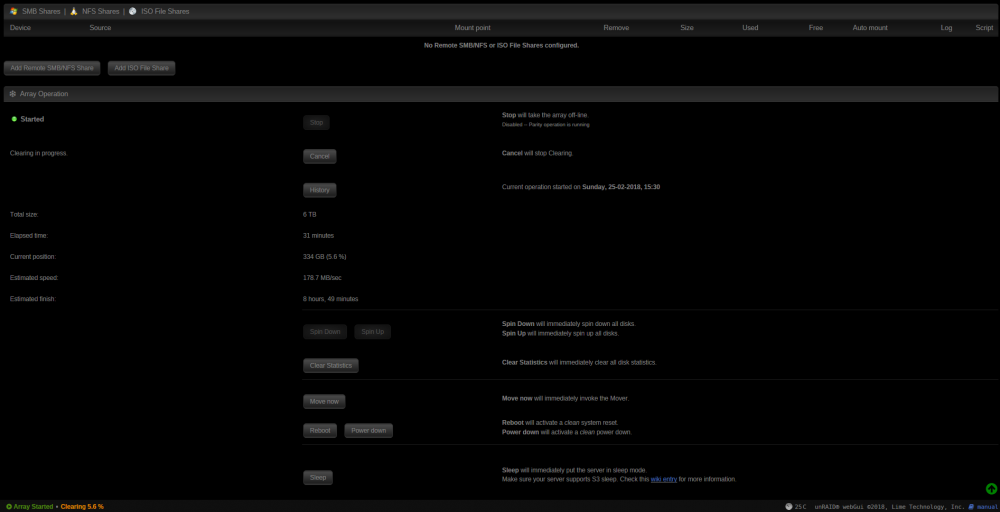1000x512 pixels.
Task: Click the 31 minutes elapsed time value
Action: pyautogui.click(x=318, y=236)
